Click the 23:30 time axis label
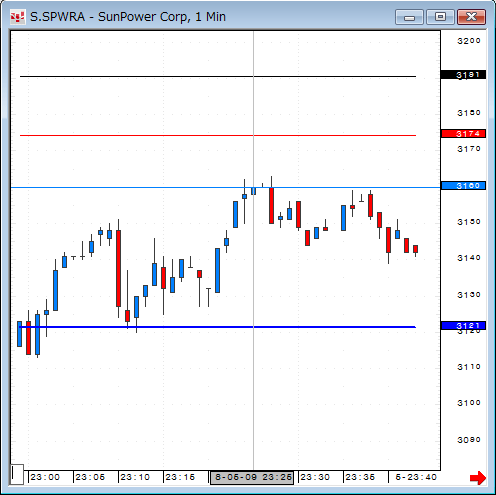Screen dimensions: 496x495 [315, 477]
